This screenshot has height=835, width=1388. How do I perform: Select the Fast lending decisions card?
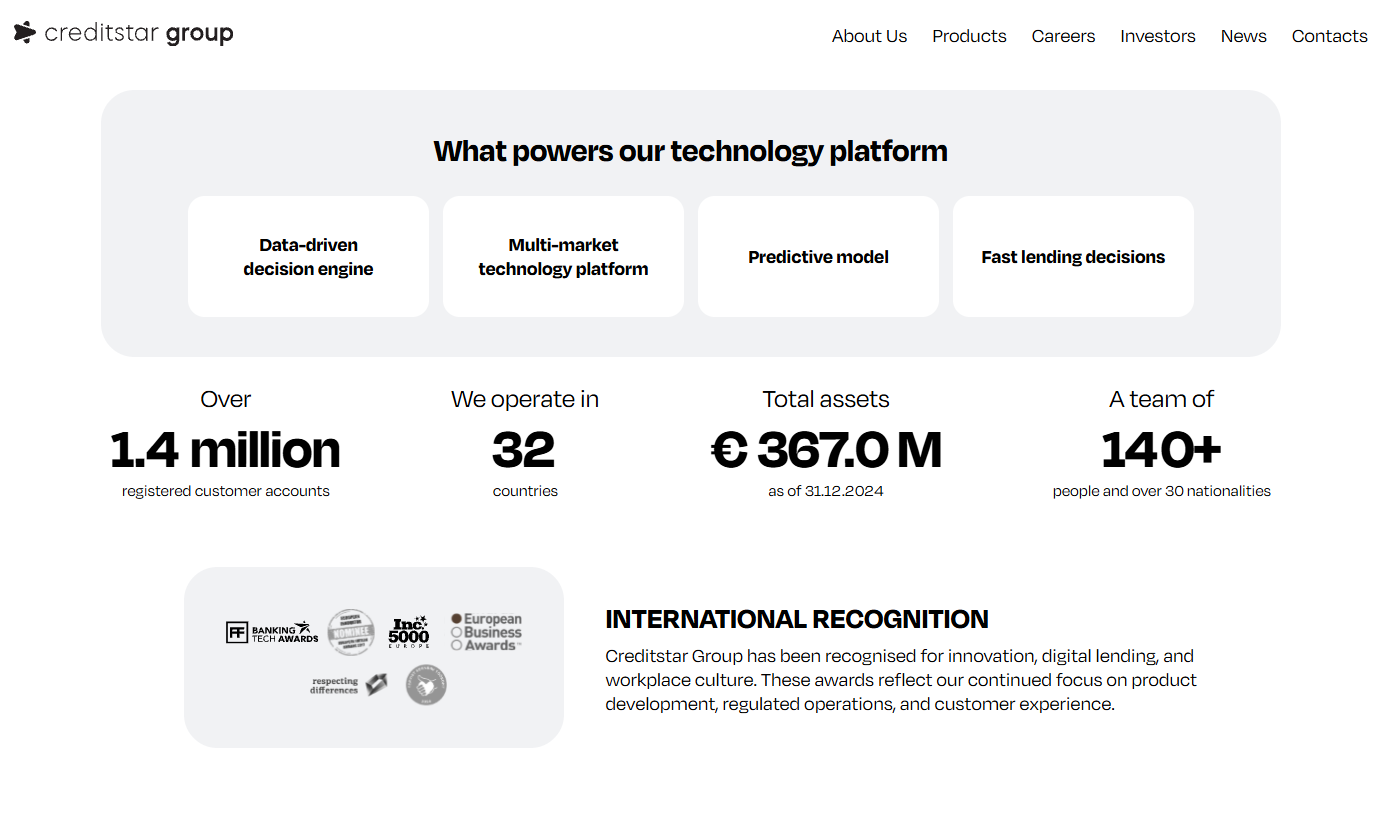click(1073, 256)
